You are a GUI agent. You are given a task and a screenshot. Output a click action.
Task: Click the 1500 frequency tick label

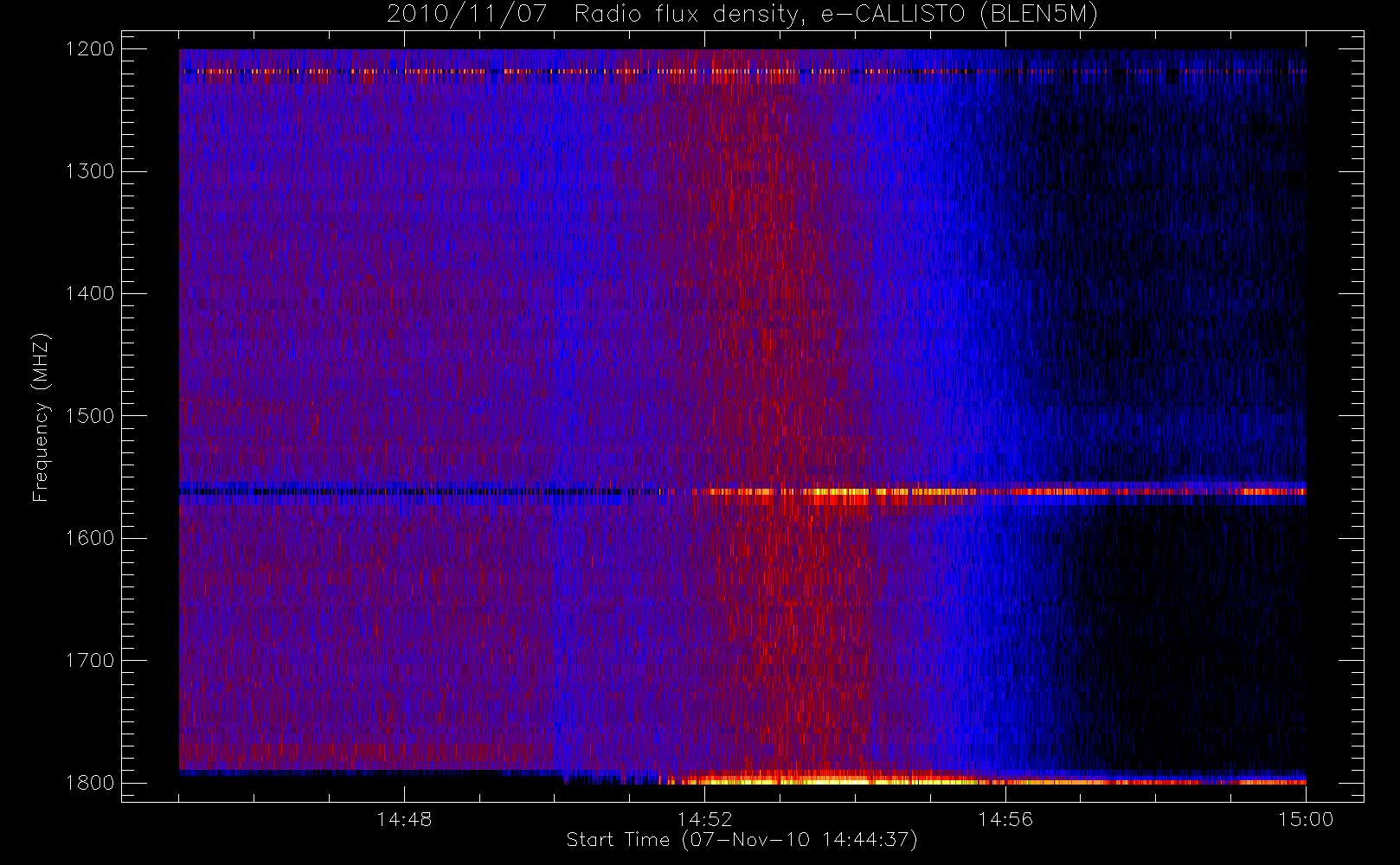90,416
